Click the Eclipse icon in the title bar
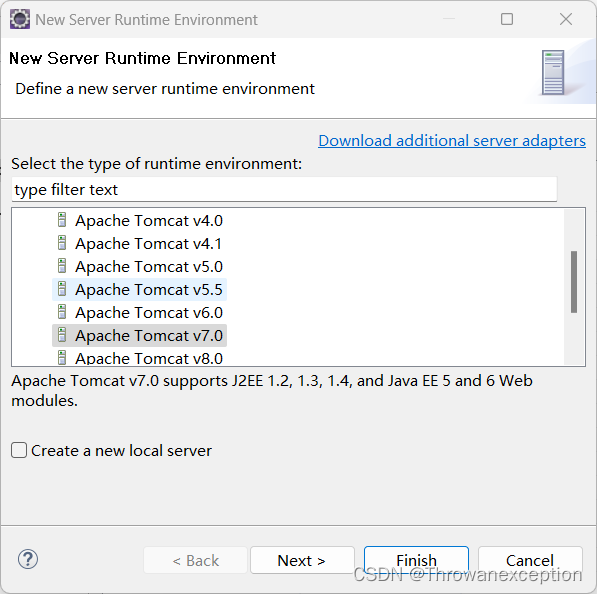Viewport: 597px width, 594px height. [x=20, y=19]
